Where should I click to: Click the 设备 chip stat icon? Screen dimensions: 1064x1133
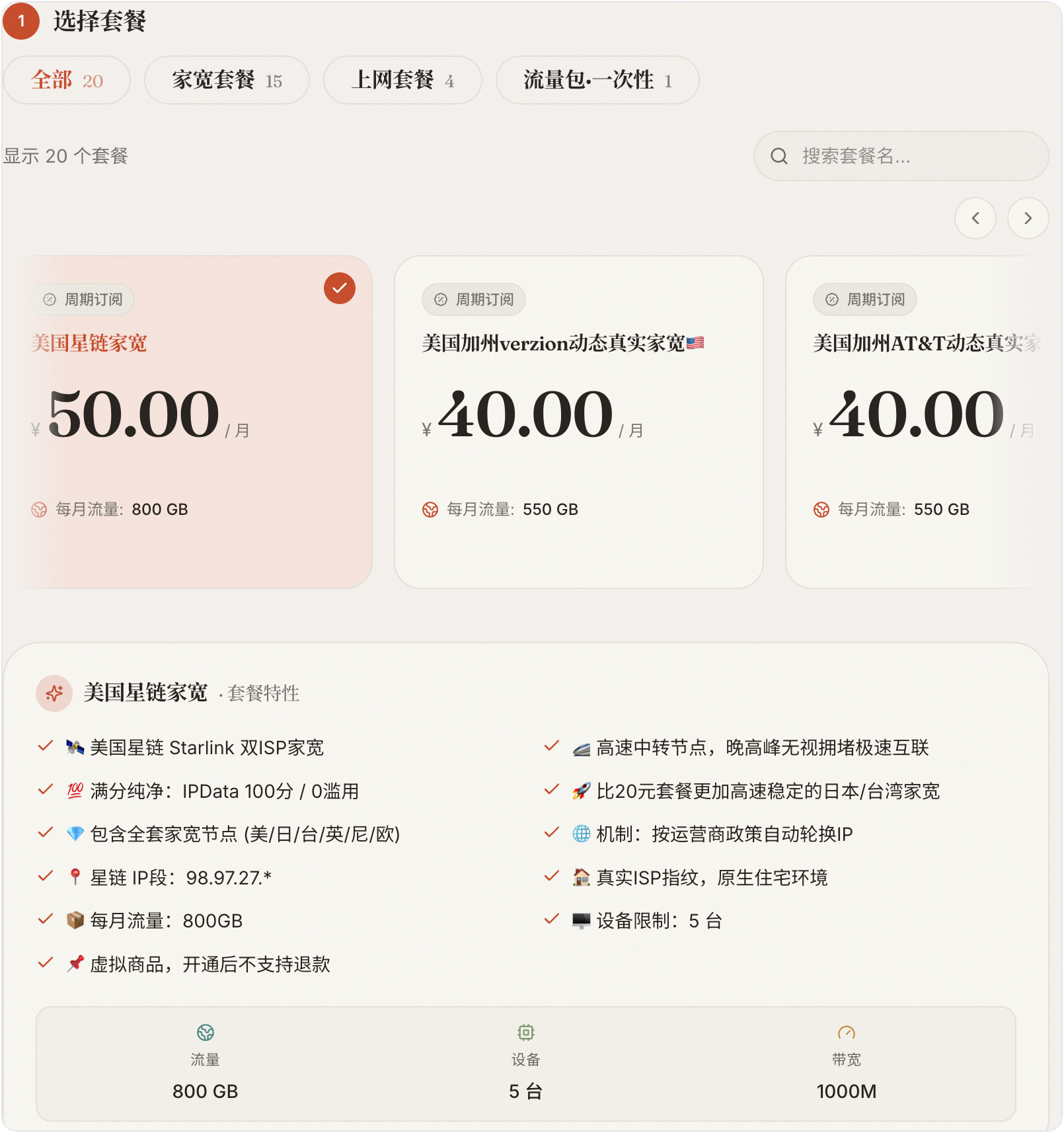526,1033
